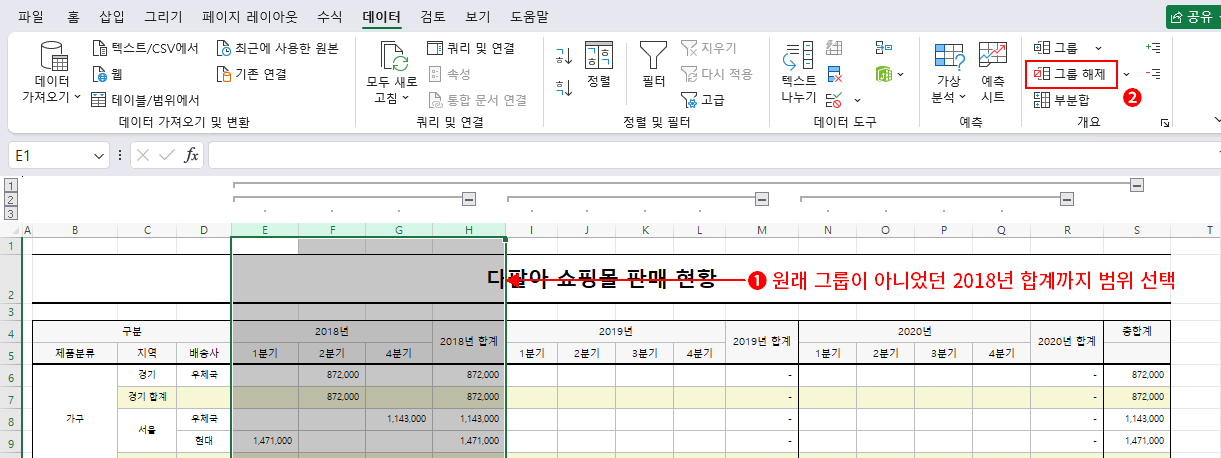Click the Flash Fill icon in 데이터 도구

pyautogui.click(x=835, y=48)
